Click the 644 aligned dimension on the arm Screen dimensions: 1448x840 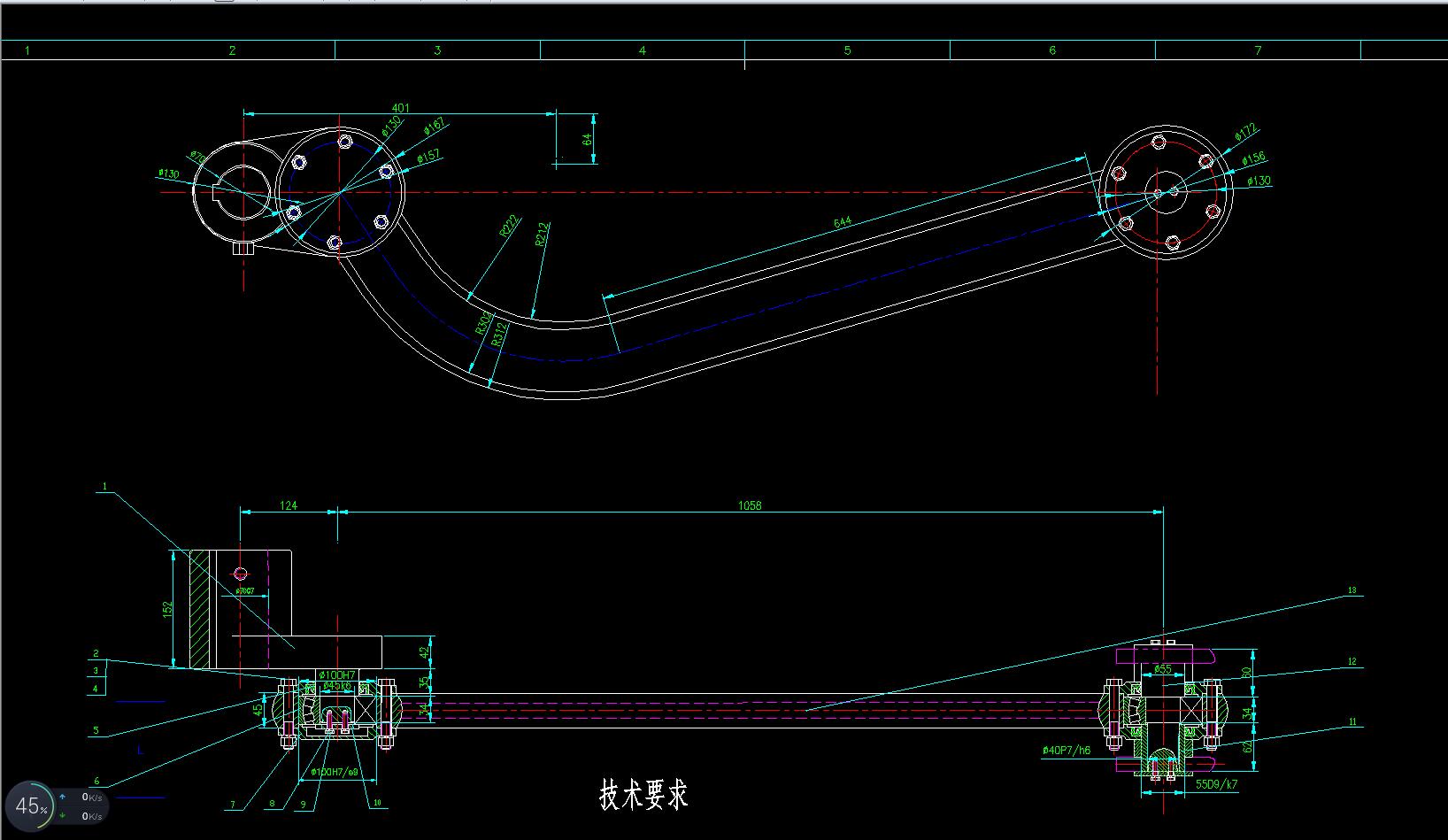click(843, 222)
